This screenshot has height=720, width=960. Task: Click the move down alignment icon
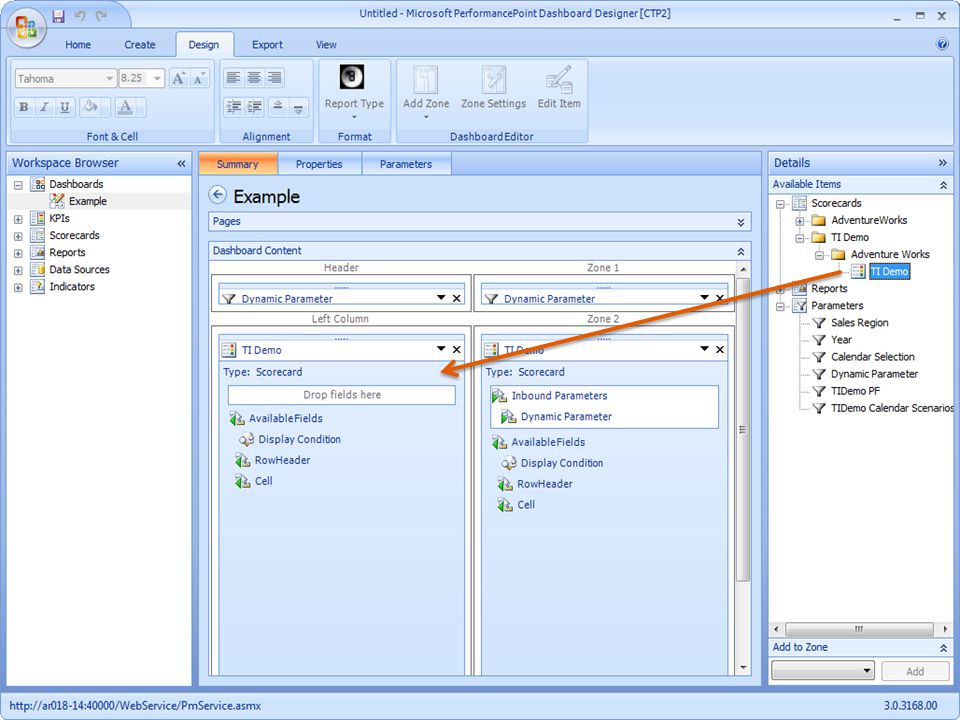point(298,107)
